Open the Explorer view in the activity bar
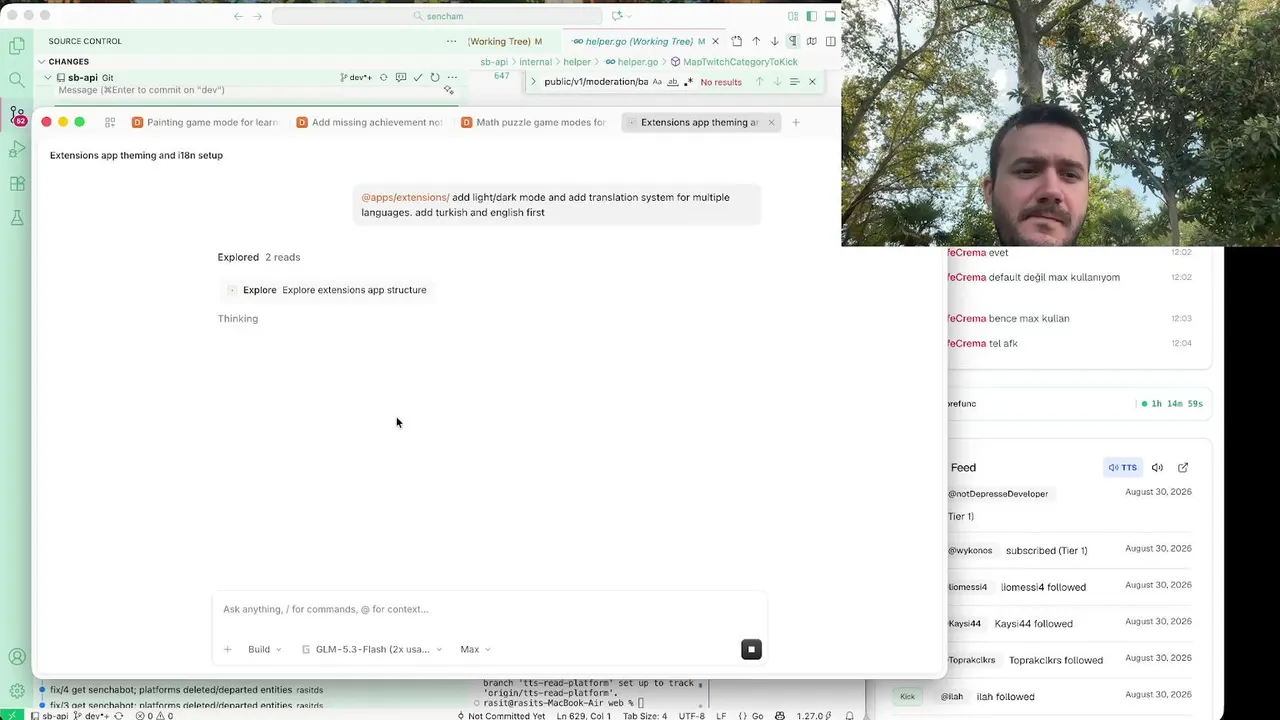1280x720 pixels. 17,46
